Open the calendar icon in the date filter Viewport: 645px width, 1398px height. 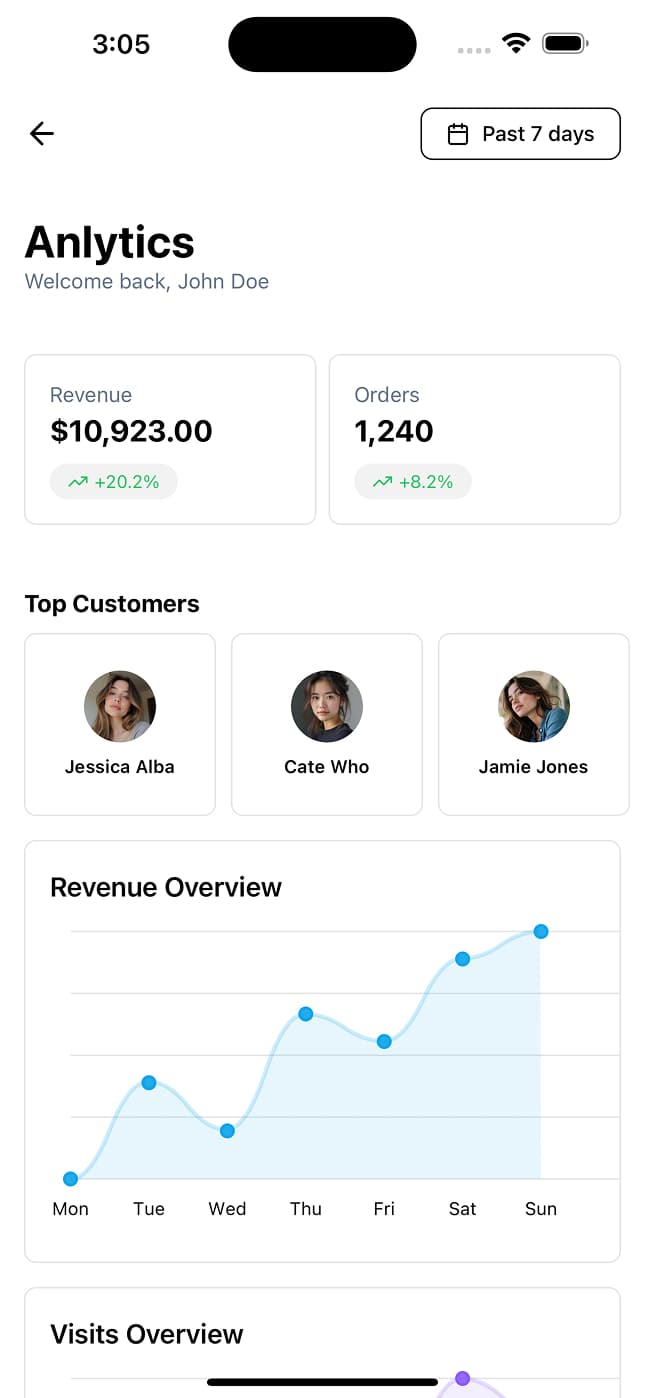(458, 133)
